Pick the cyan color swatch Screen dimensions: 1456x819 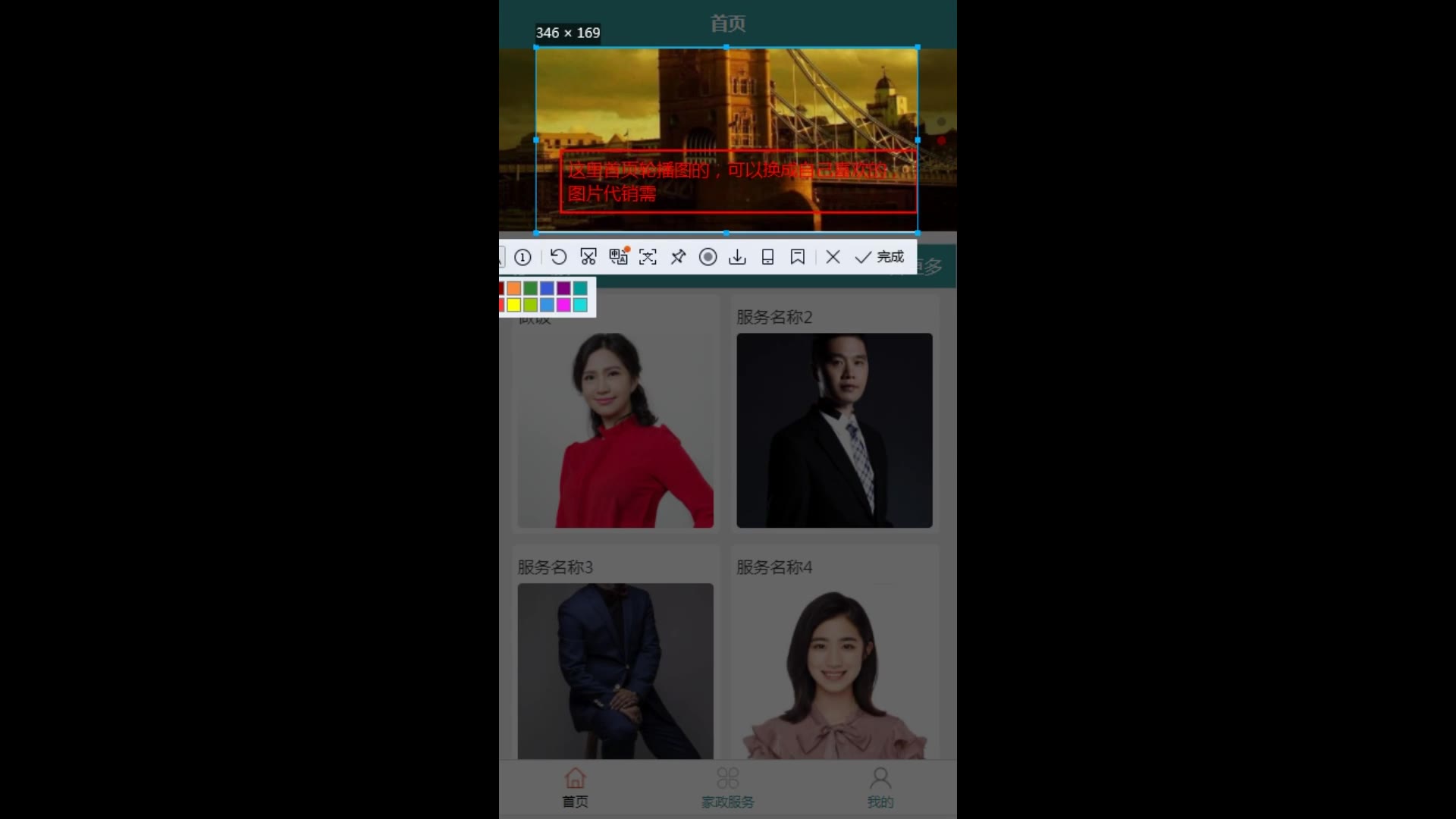[x=580, y=305]
